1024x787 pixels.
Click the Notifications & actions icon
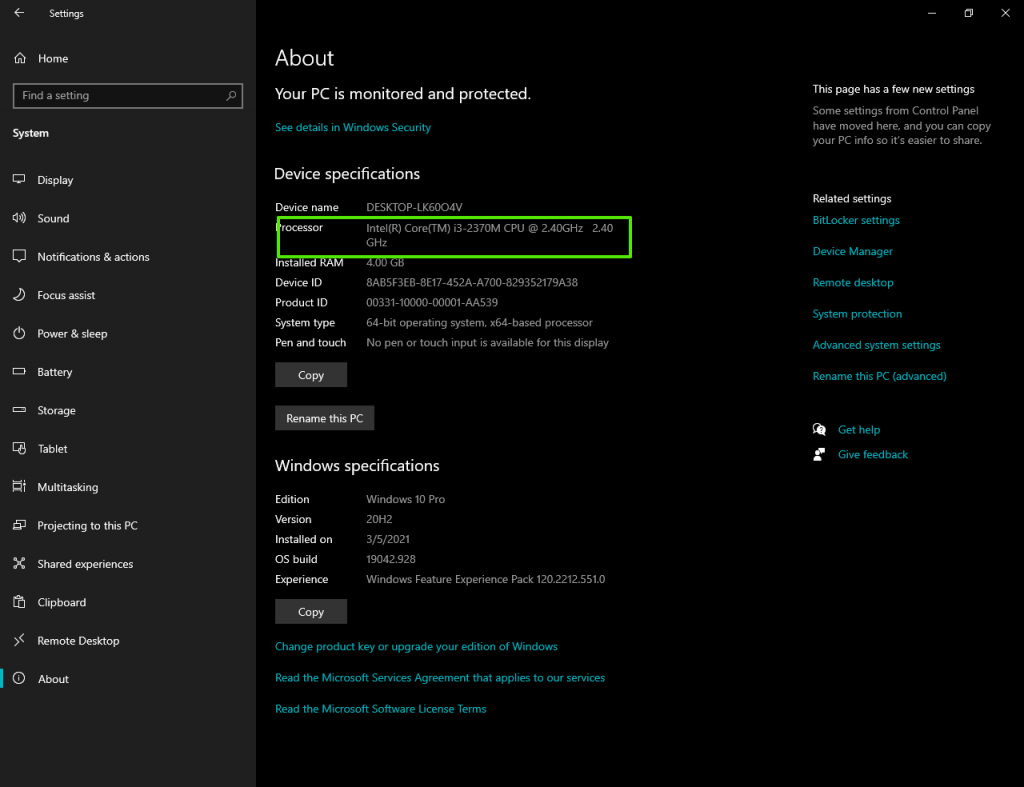click(x=20, y=256)
